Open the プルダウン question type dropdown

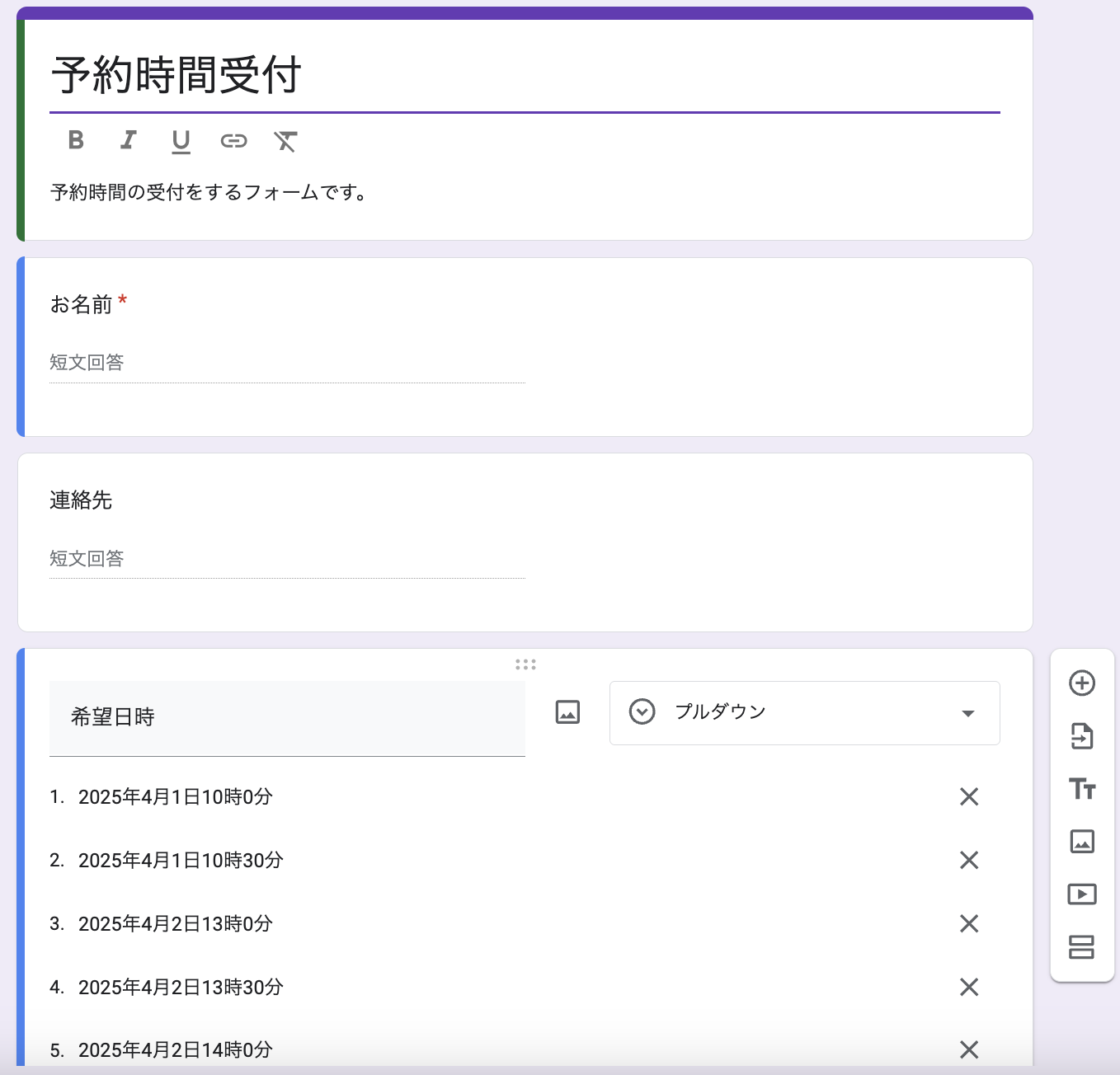coord(804,712)
